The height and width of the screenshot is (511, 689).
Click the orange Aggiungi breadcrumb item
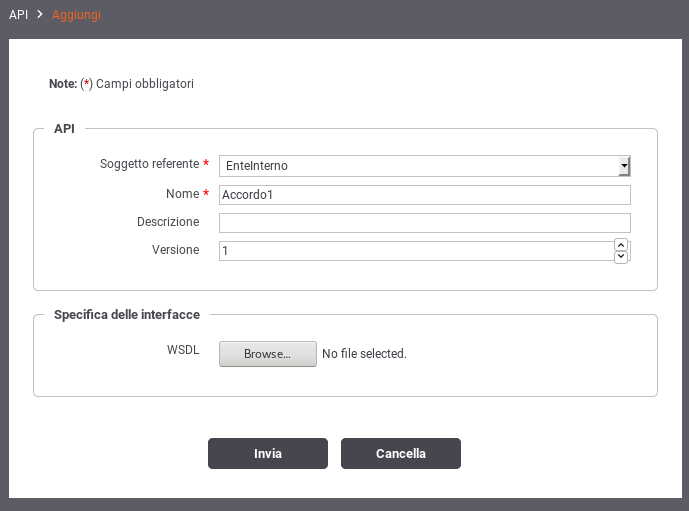(76, 15)
